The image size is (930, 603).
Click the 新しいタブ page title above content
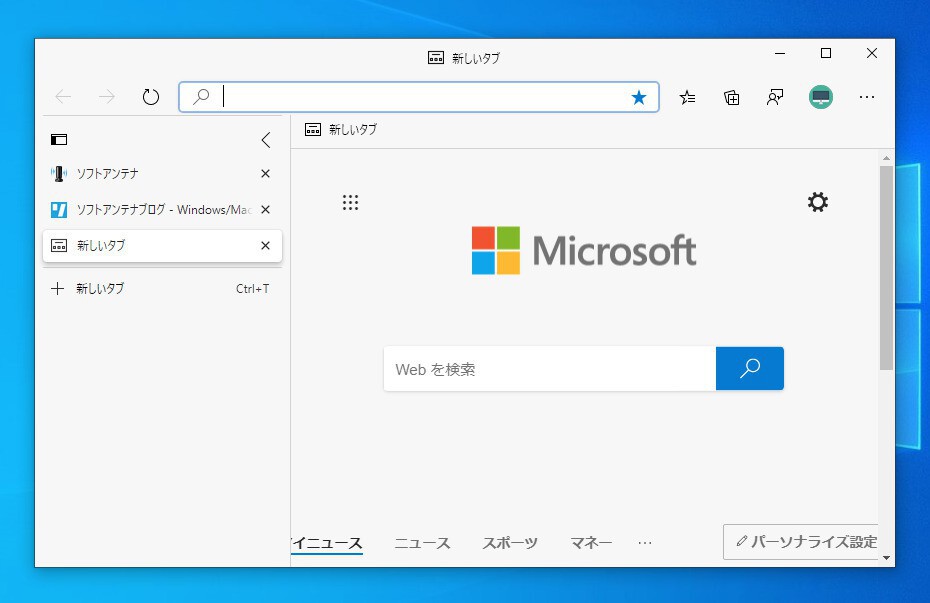[353, 129]
